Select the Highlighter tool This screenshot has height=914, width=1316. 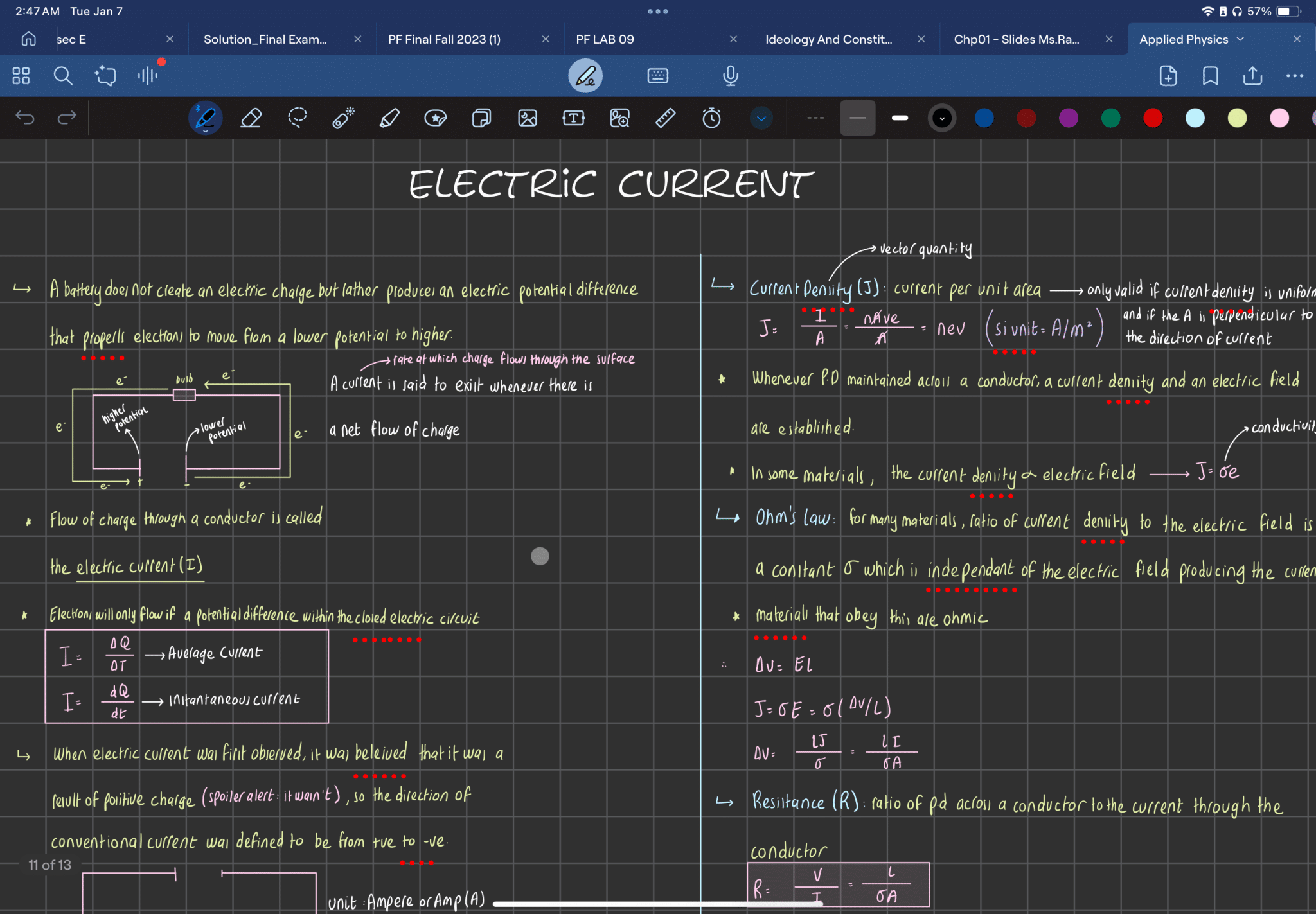pyautogui.click(x=389, y=118)
